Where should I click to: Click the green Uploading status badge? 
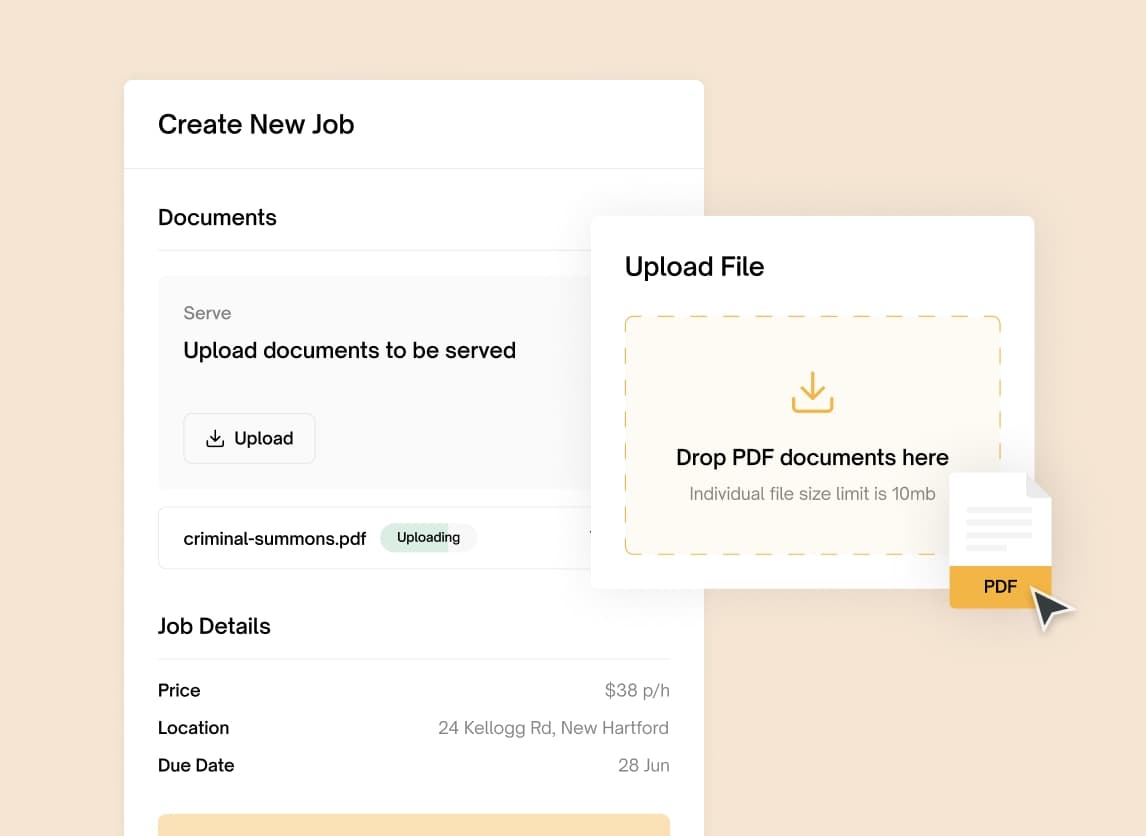(428, 538)
